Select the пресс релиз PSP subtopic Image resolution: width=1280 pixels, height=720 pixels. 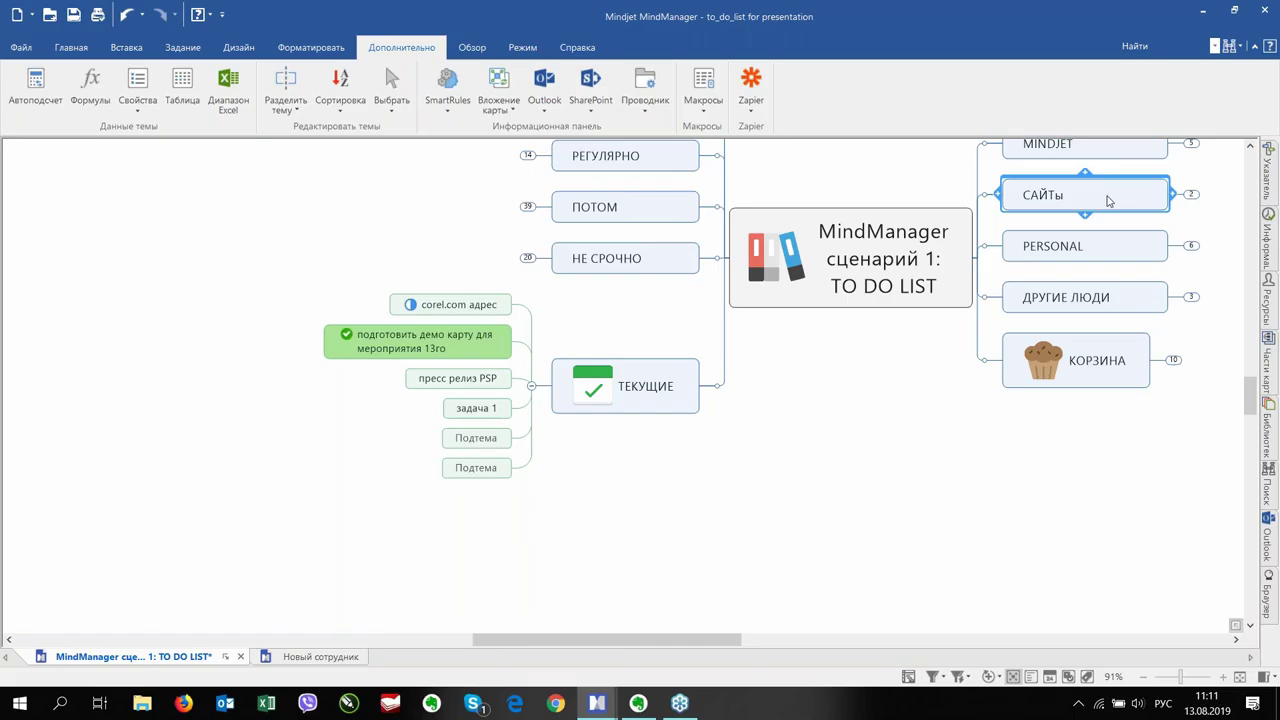[458, 378]
